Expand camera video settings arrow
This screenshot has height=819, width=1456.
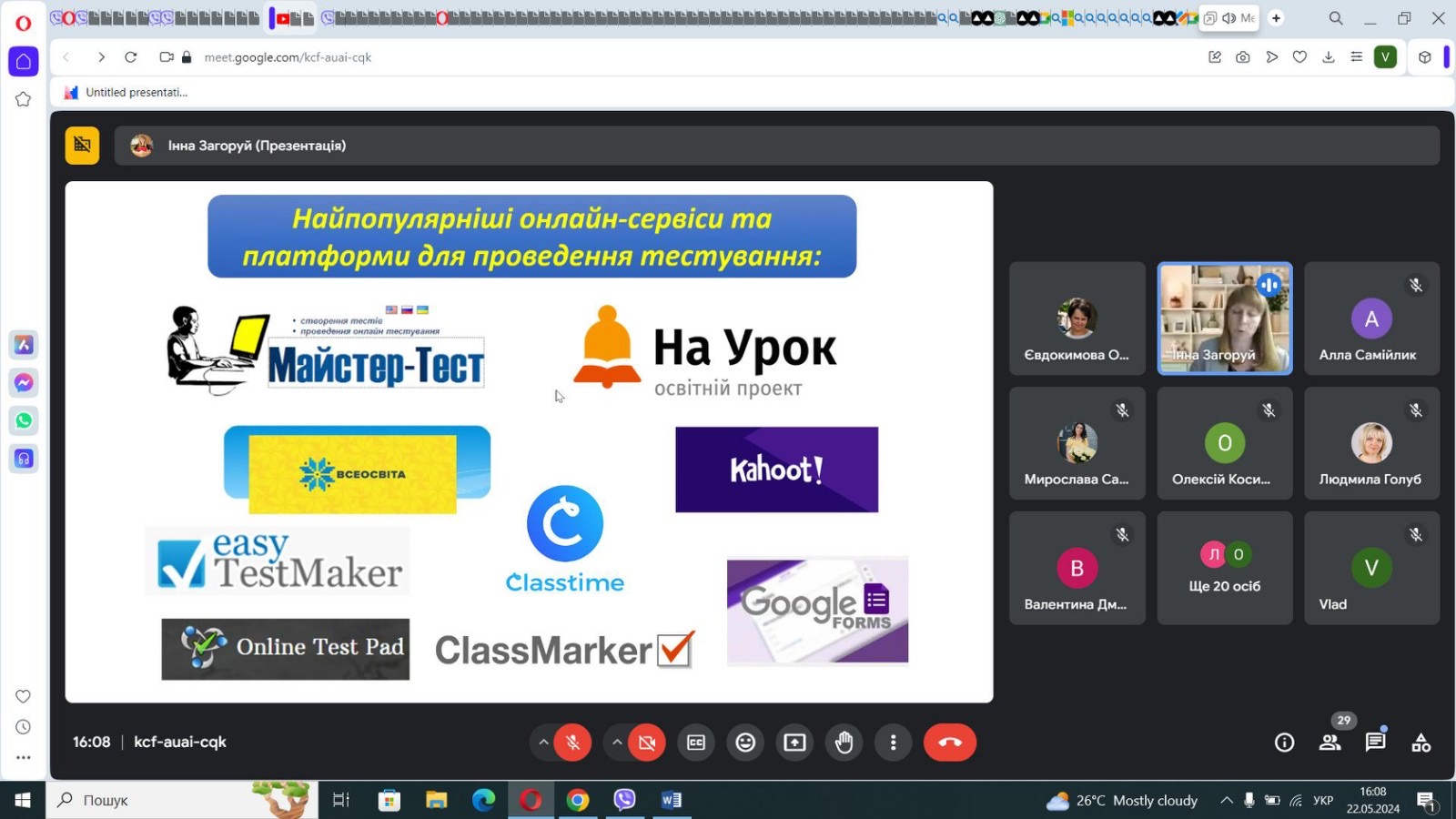[617, 743]
